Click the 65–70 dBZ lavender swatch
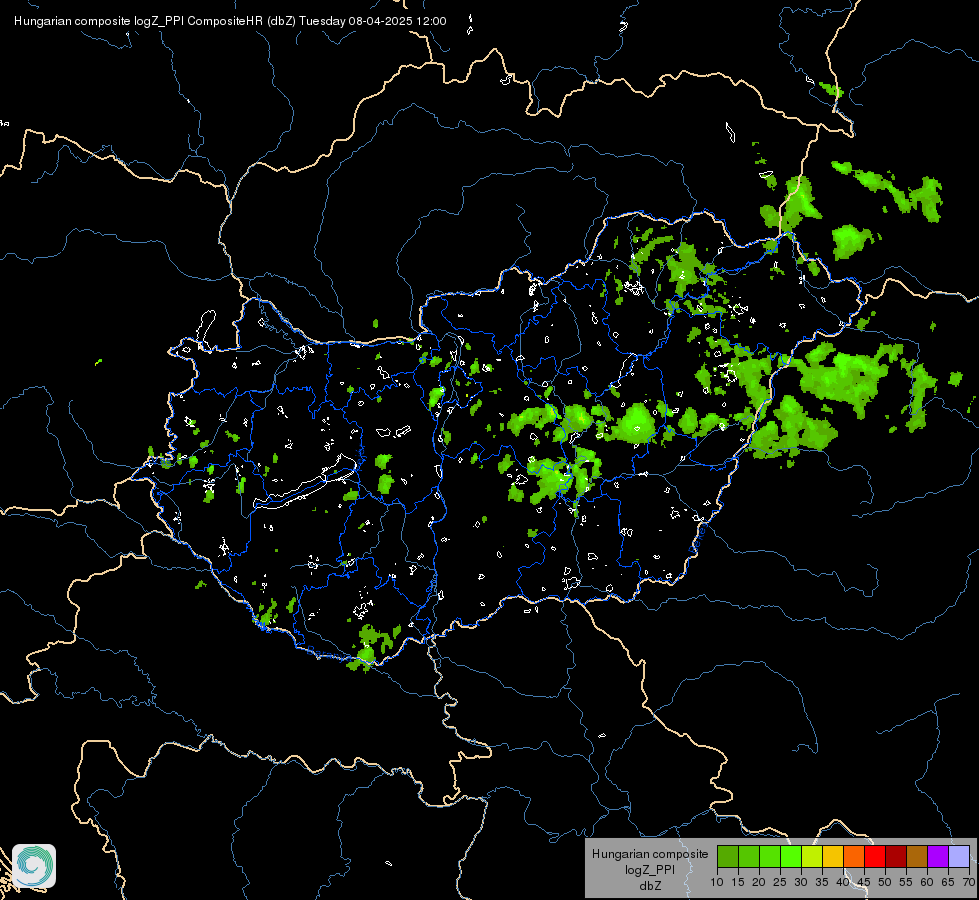The height and width of the screenshot is (900, 979). click(x=959, y=856)
